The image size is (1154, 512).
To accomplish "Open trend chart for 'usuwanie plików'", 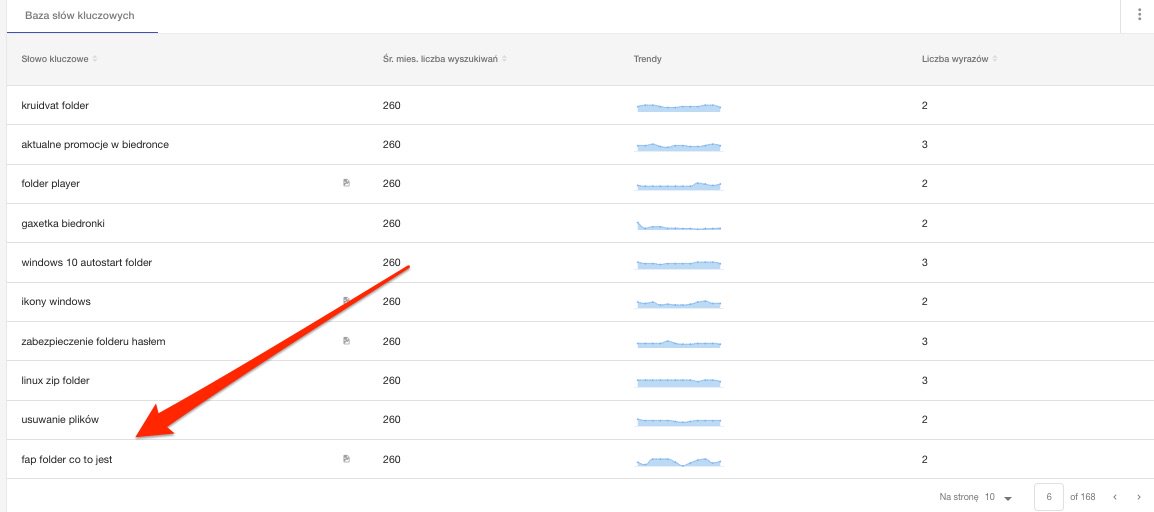I will [679, 422].
